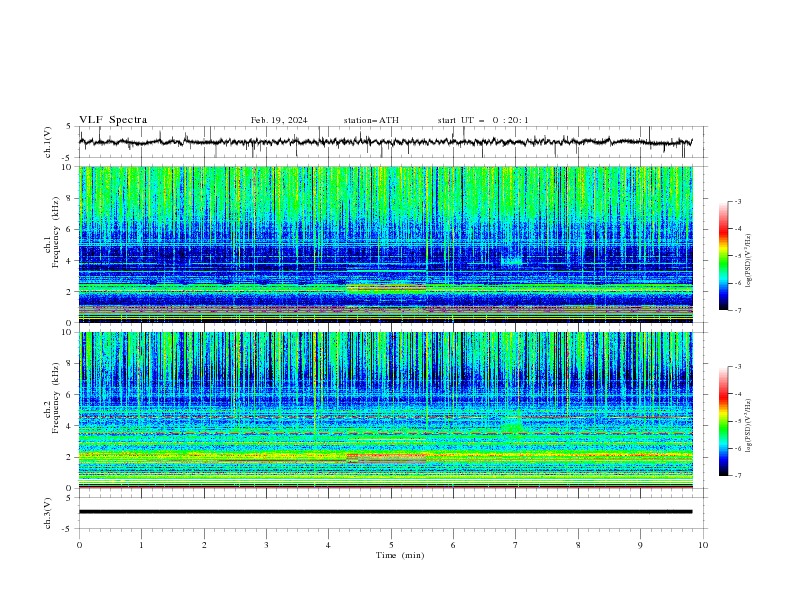Viewport: 792px width, 612px height.
Task: Click the ch.2 spectrogram colorbar
Action: click(x=723, y=421)
